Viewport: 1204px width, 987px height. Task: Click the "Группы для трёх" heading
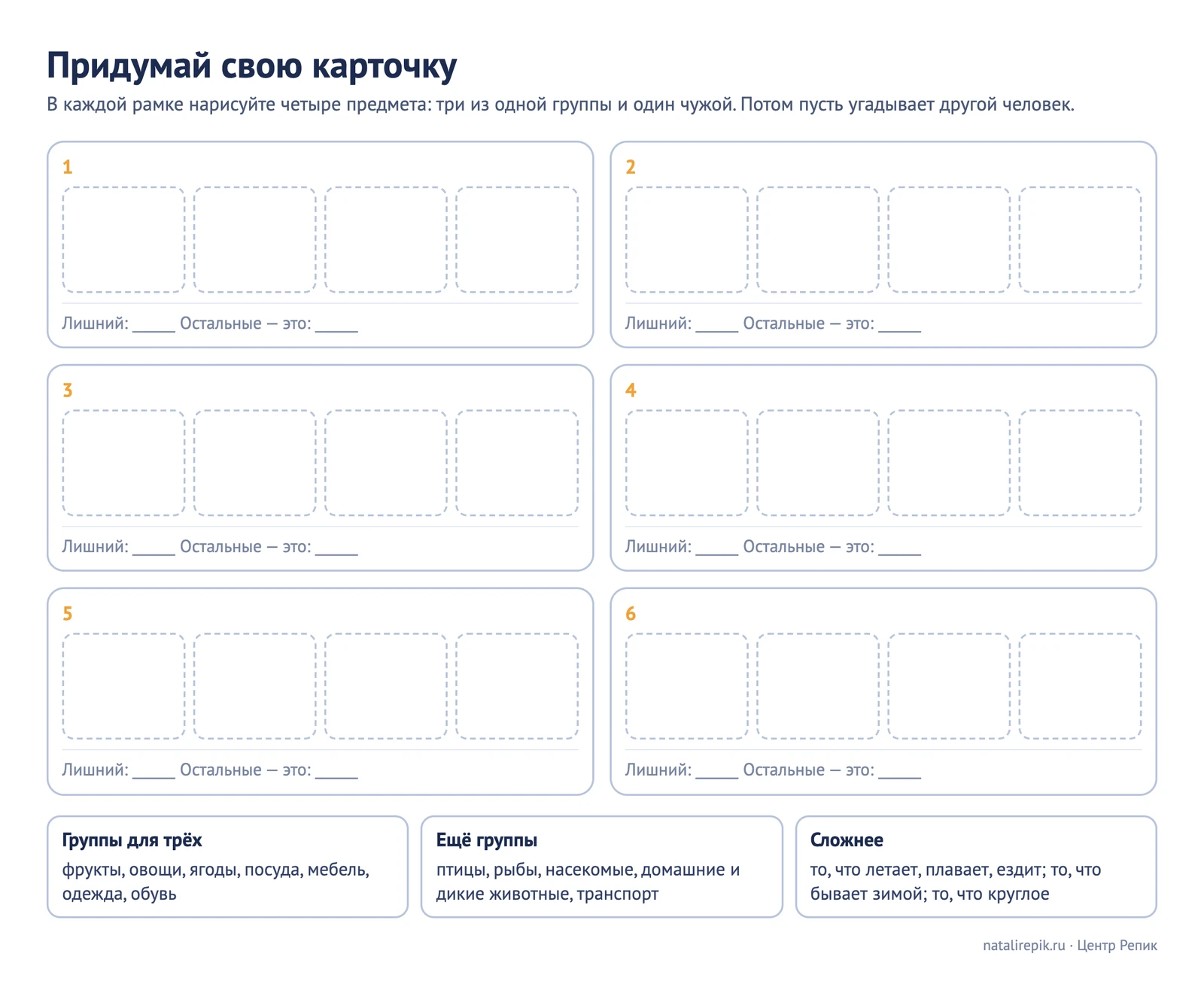tap(132, 840)
